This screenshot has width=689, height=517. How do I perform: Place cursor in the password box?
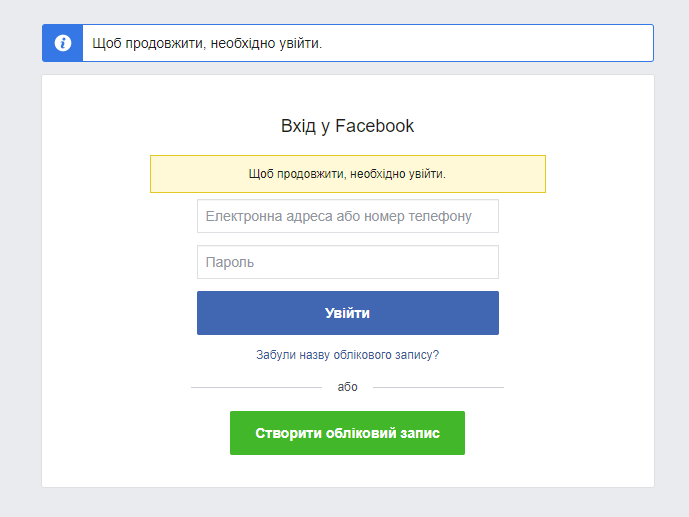(x=347, y=262)
